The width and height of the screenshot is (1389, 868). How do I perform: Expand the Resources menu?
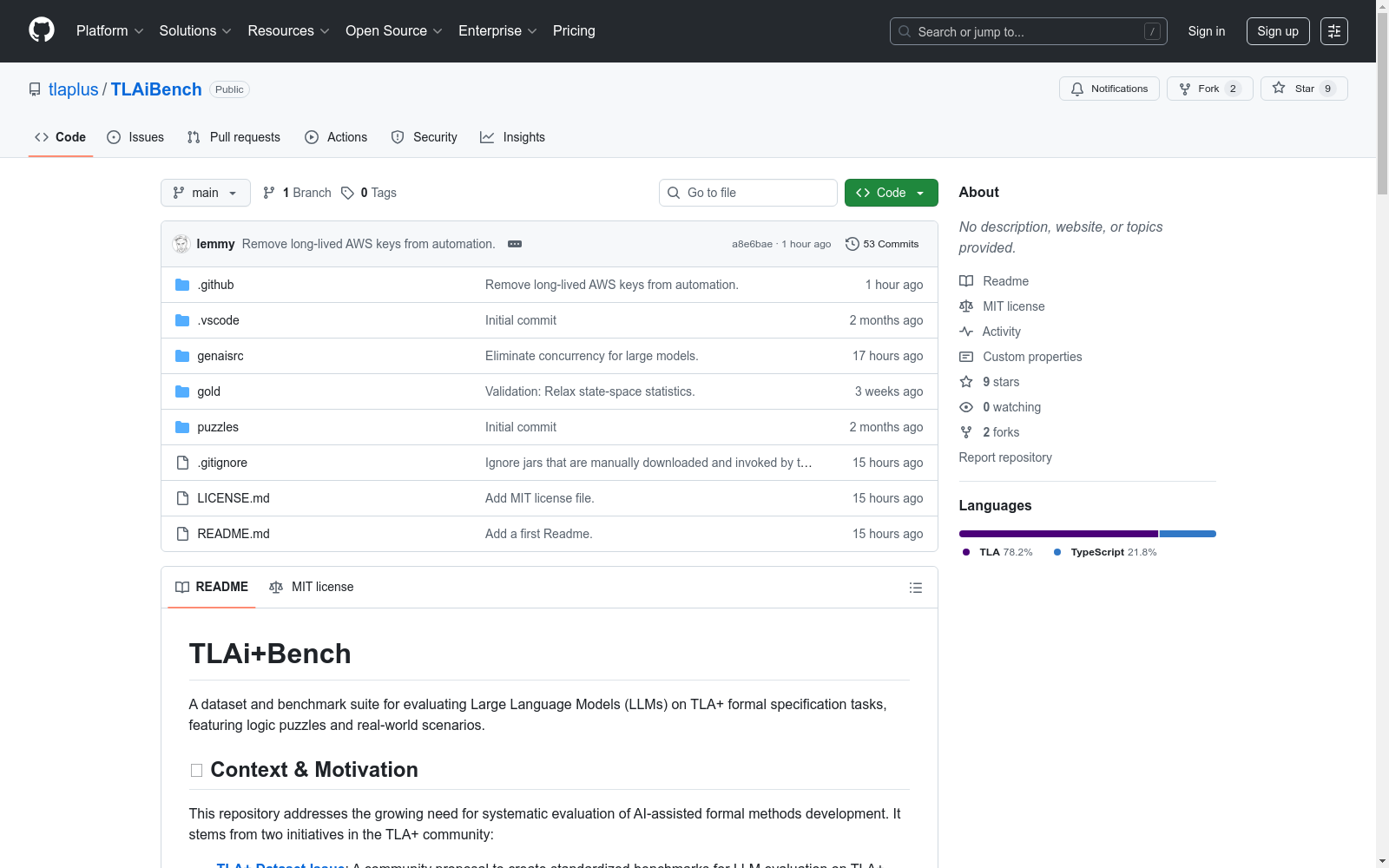click(x=289, y=31)
